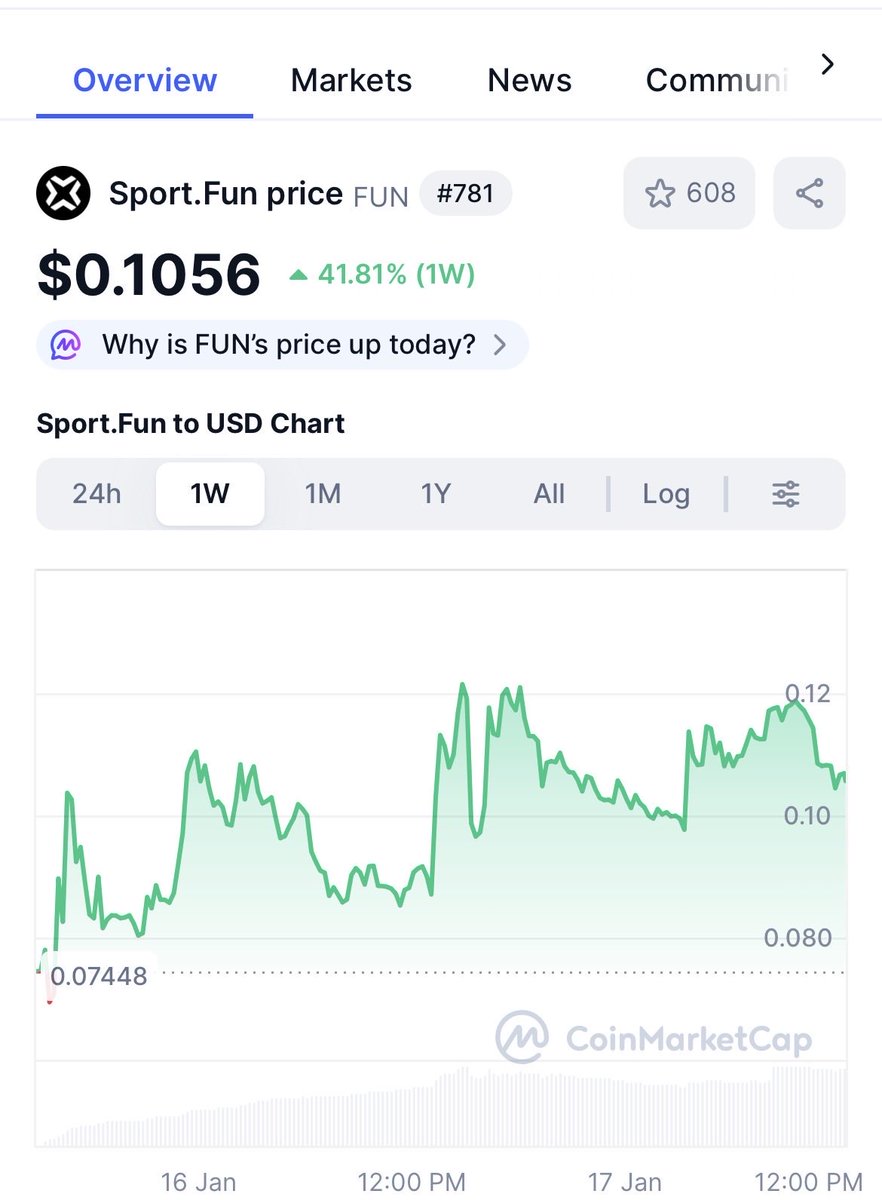
Task: Switch to the Markets tab
Action: 351,80
